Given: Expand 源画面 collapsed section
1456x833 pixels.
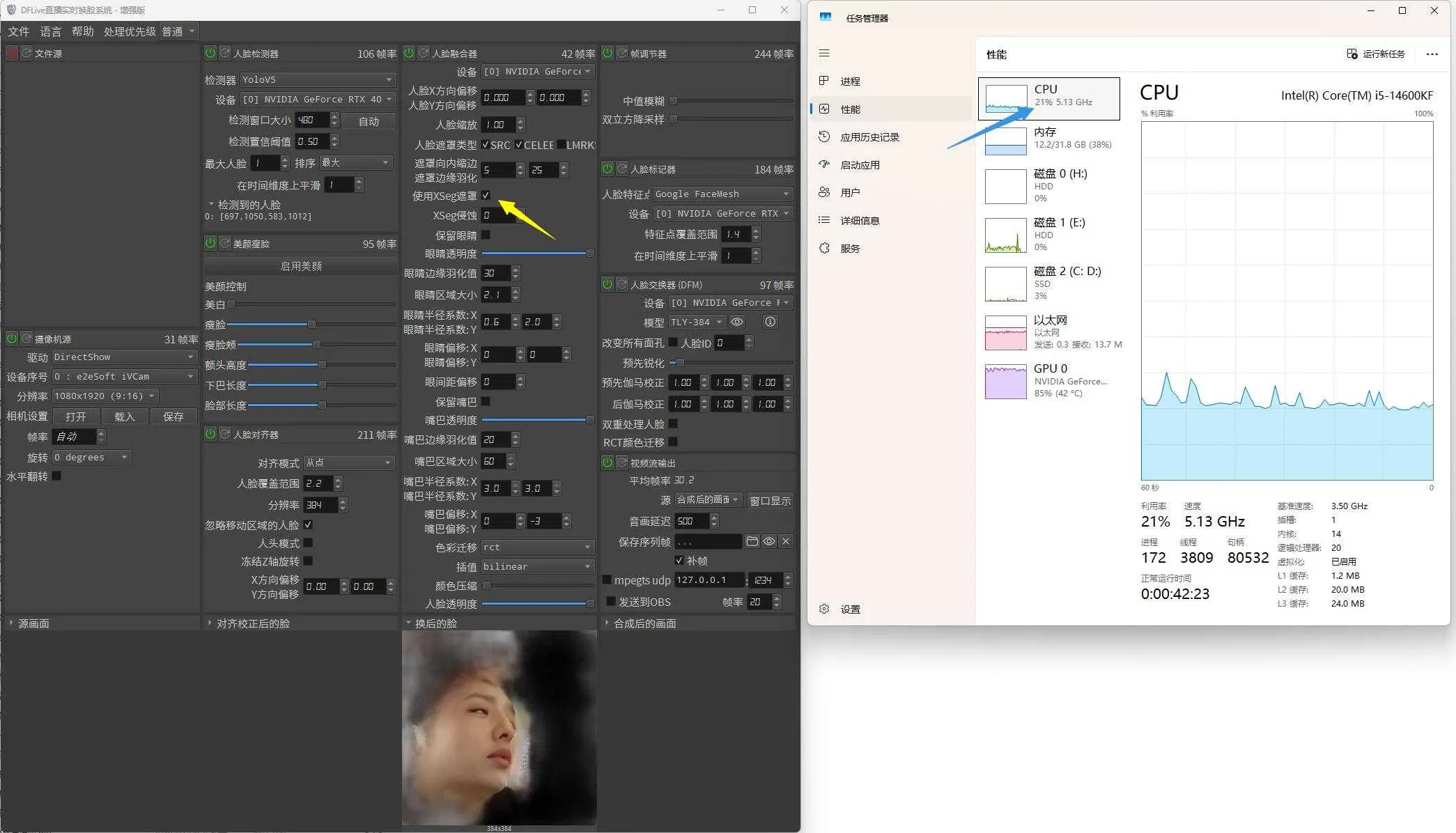Looking at the screenshot, I should [33, 623].
